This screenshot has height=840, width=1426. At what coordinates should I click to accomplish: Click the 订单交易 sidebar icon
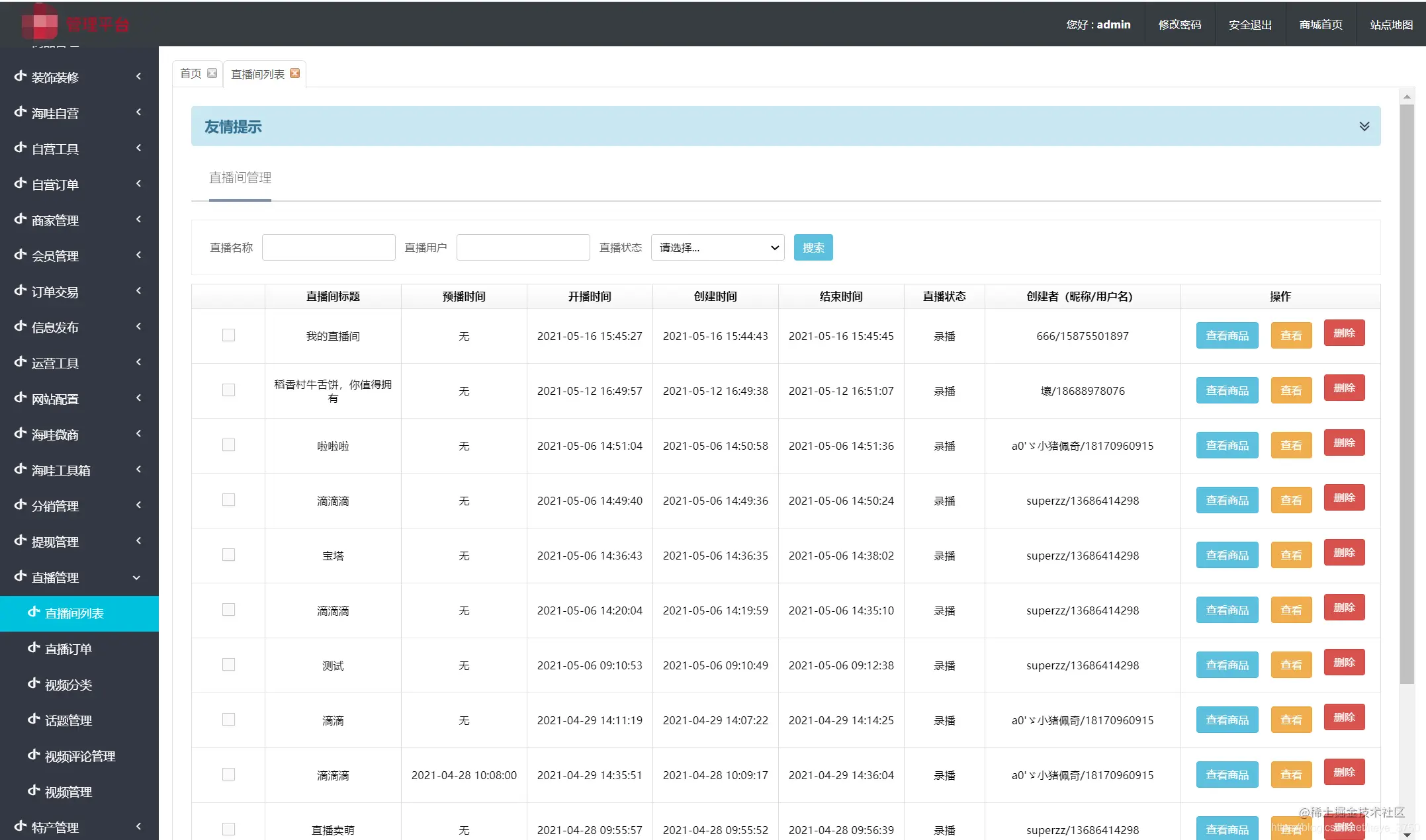21,290
